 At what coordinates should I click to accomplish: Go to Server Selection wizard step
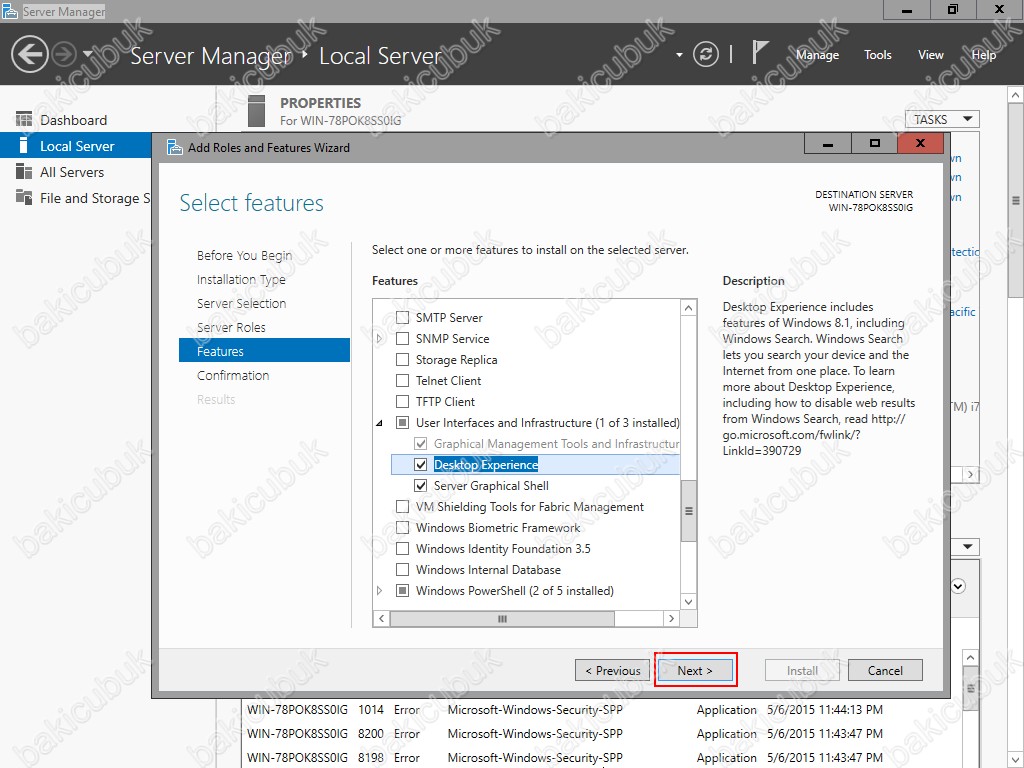click(241, 304)
